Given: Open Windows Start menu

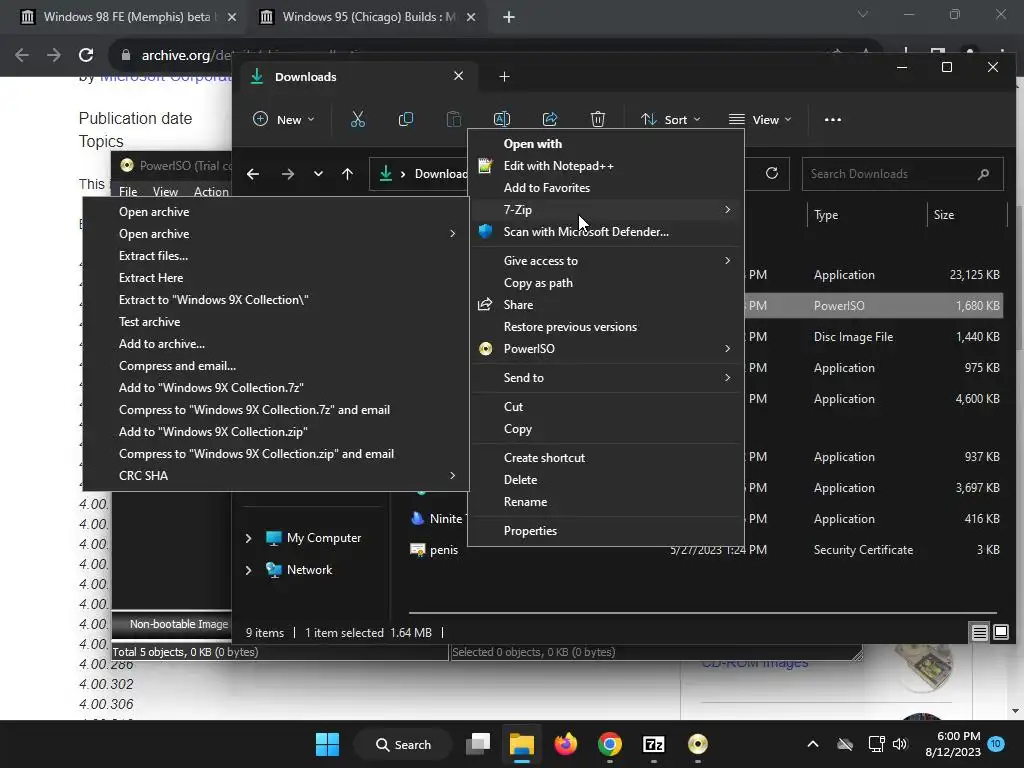Looking at the screenshot, I should click(327, 744).
